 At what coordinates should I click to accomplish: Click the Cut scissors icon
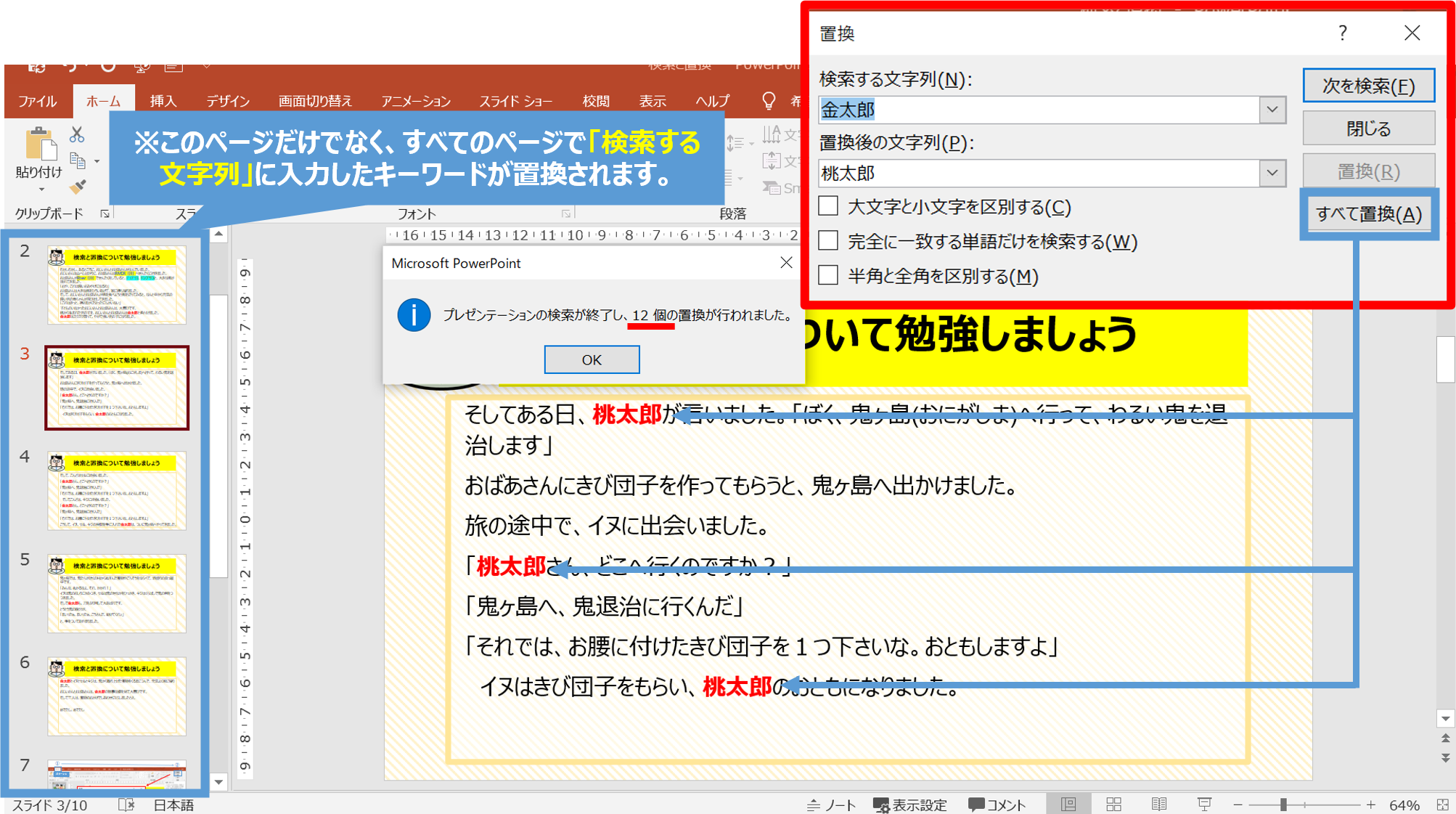[77, 135]
